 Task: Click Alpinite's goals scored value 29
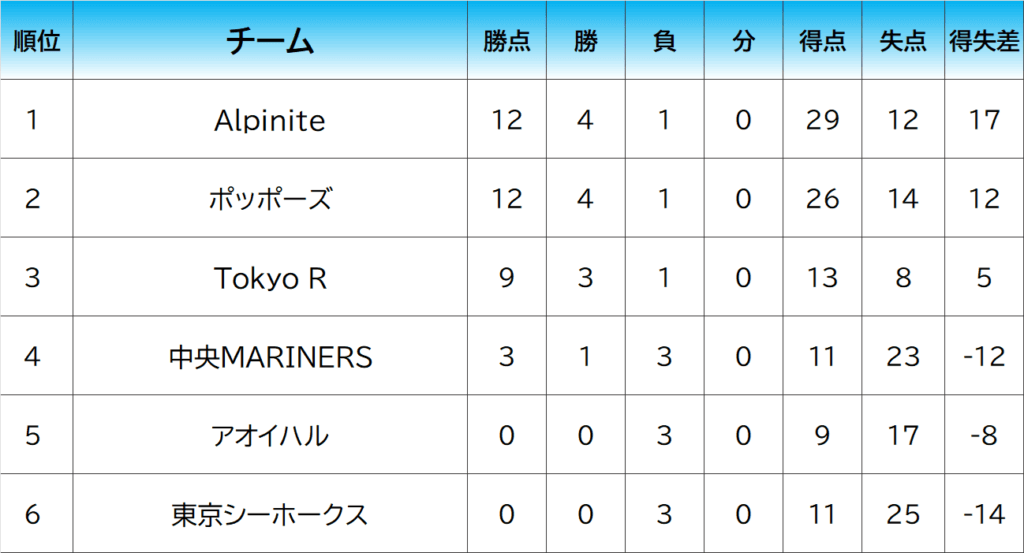point(822,120)
